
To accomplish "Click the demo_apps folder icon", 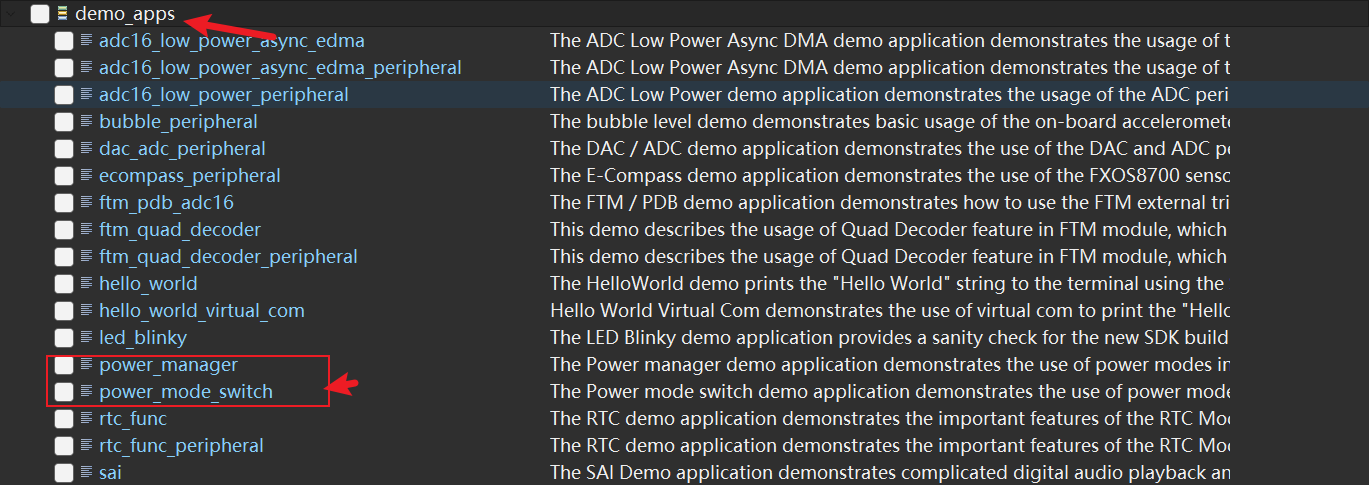I will [x=63, y=14].
